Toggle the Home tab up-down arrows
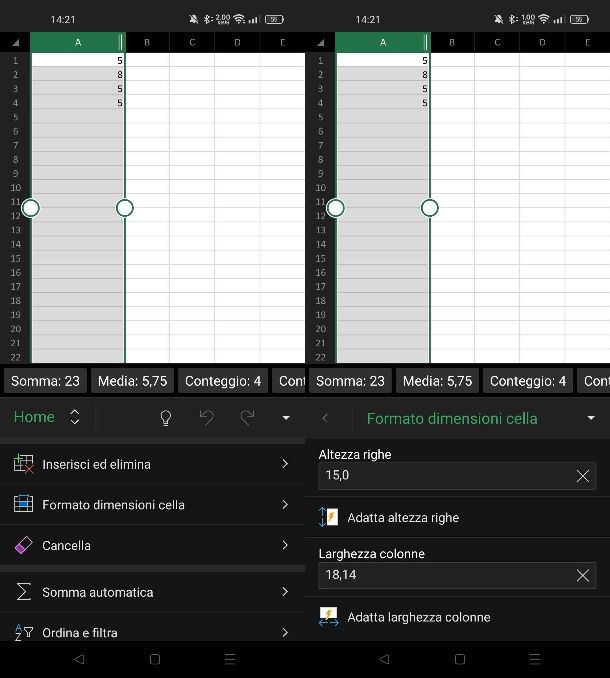 click(x=75, y=417)
